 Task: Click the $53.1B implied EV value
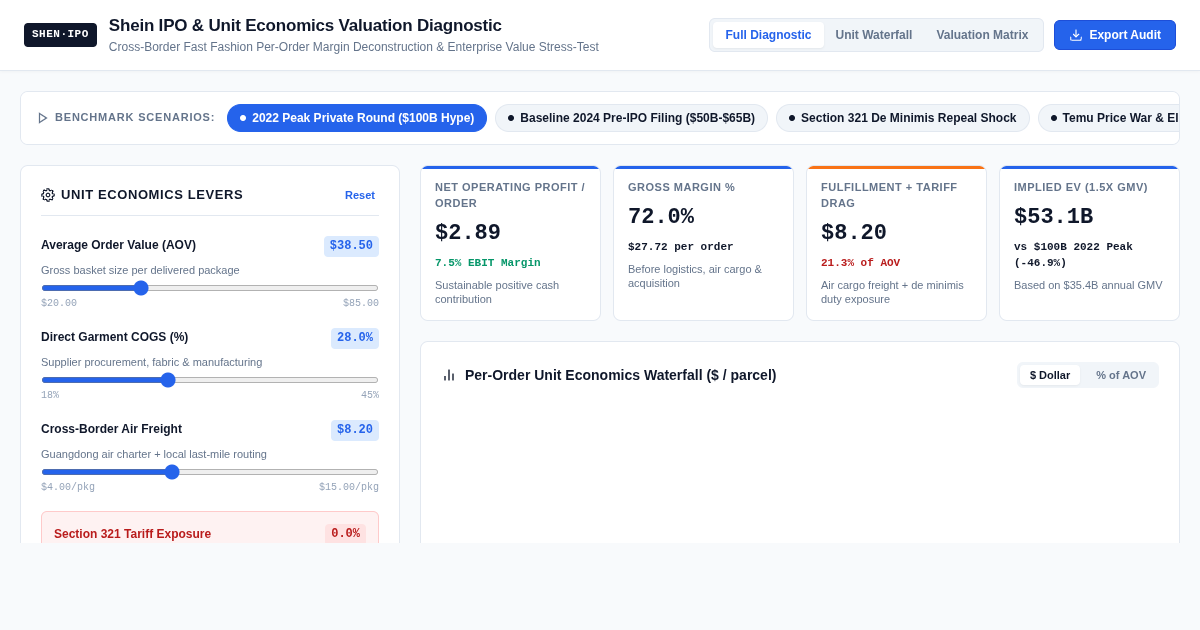click(x=1054, y=217)
